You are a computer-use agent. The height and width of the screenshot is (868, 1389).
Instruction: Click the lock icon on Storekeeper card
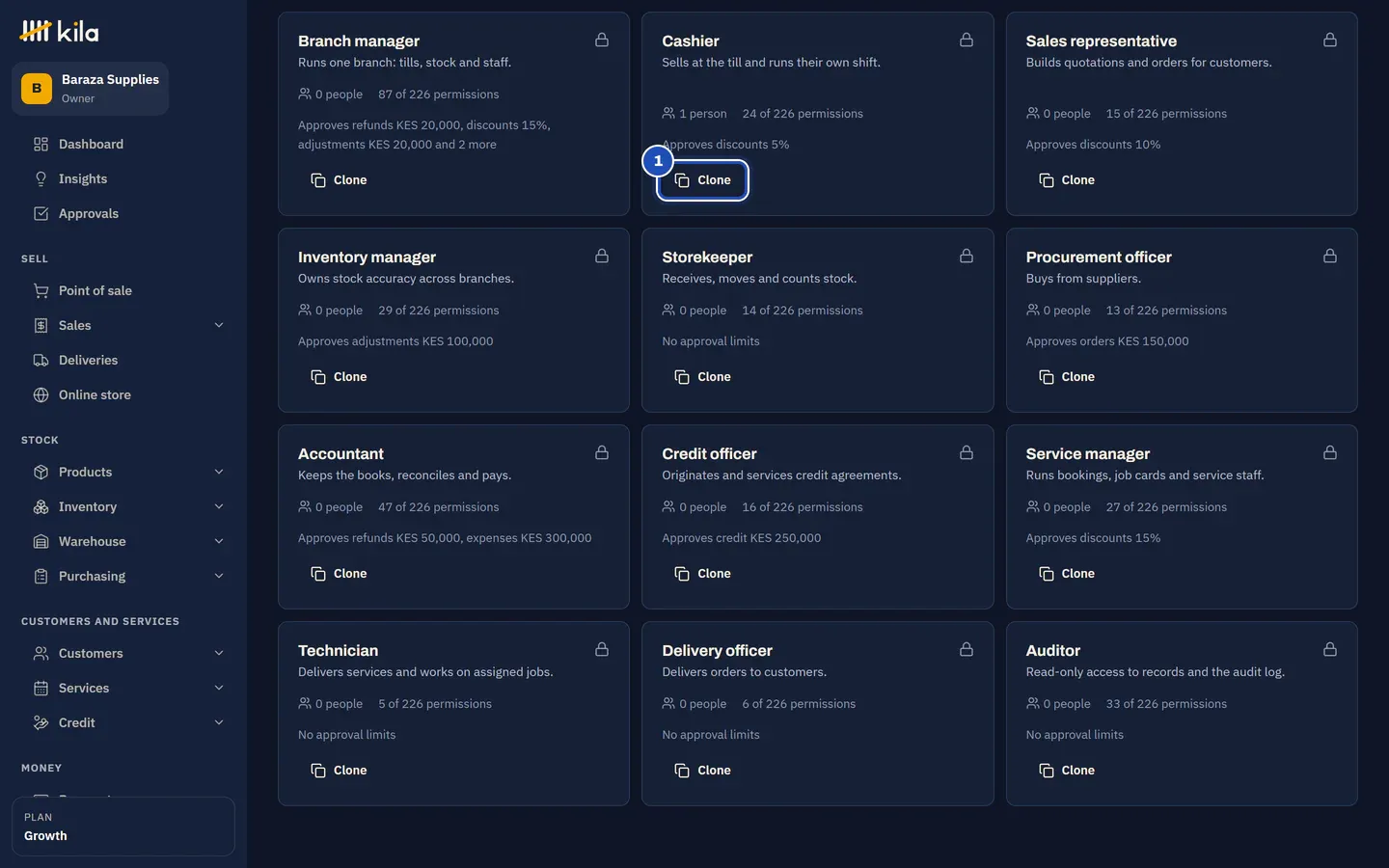point(967,257)
